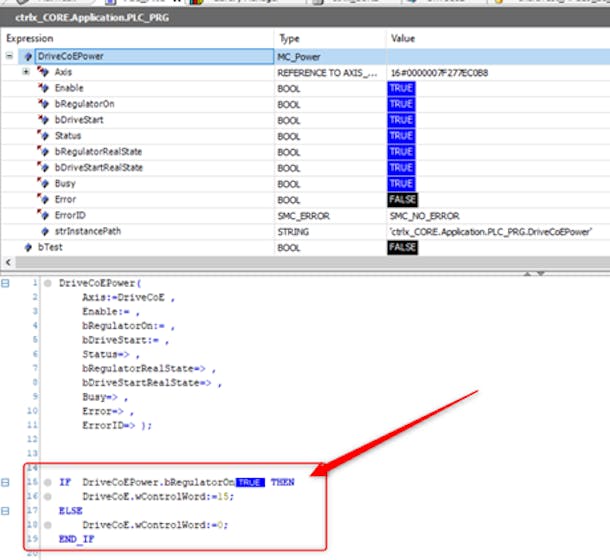Click the TRUE value of Busy
This screenshot has width=610, height=560.
tap(401, 184)
